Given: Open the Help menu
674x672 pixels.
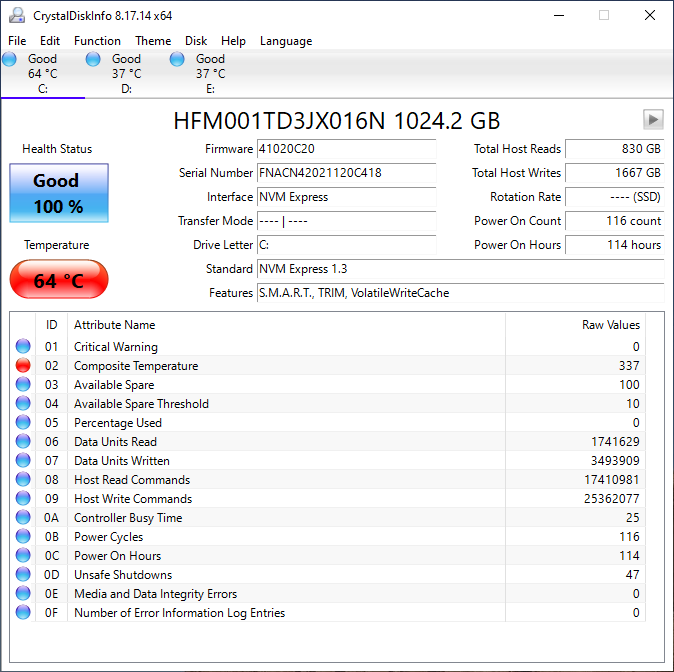Looking at the screenshot, I should (233, 41).
